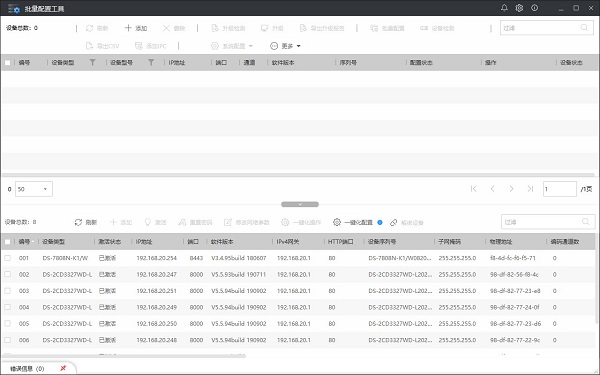The image size is (600, 375).
Task: Open the 50 per-page dropdown
Action: point(34,189)
